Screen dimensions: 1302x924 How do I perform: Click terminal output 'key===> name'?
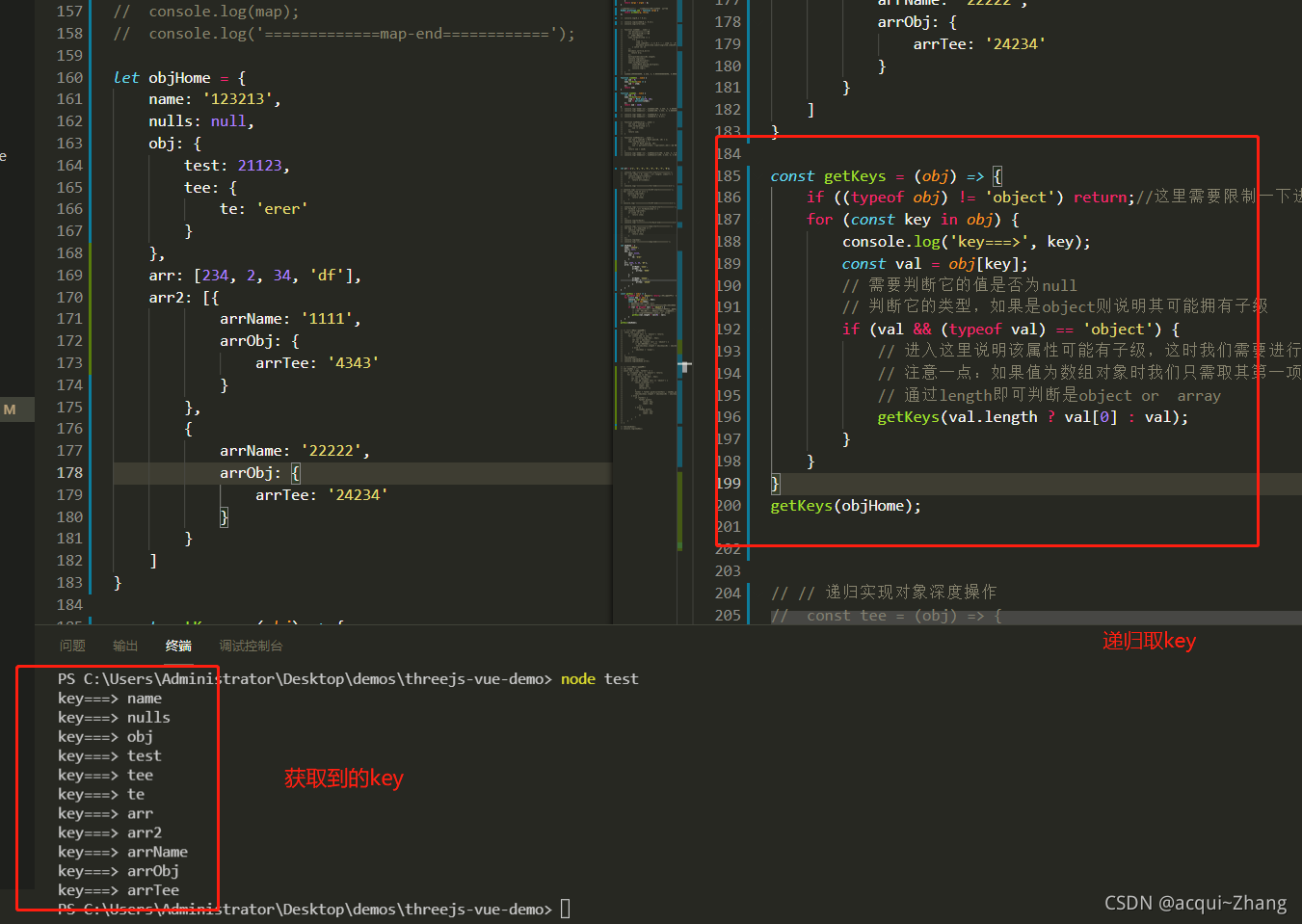110,699
